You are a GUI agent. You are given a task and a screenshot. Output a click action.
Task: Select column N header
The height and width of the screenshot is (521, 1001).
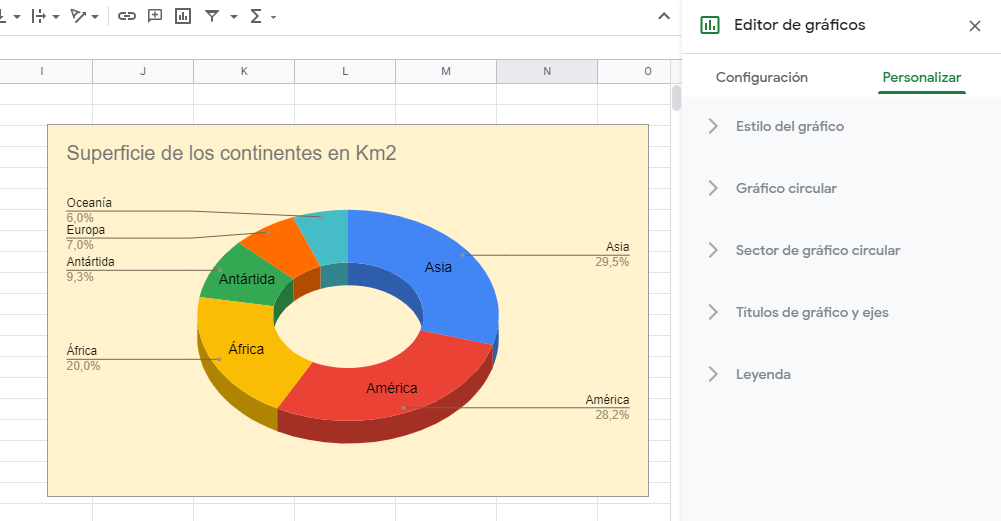point(546,71)
